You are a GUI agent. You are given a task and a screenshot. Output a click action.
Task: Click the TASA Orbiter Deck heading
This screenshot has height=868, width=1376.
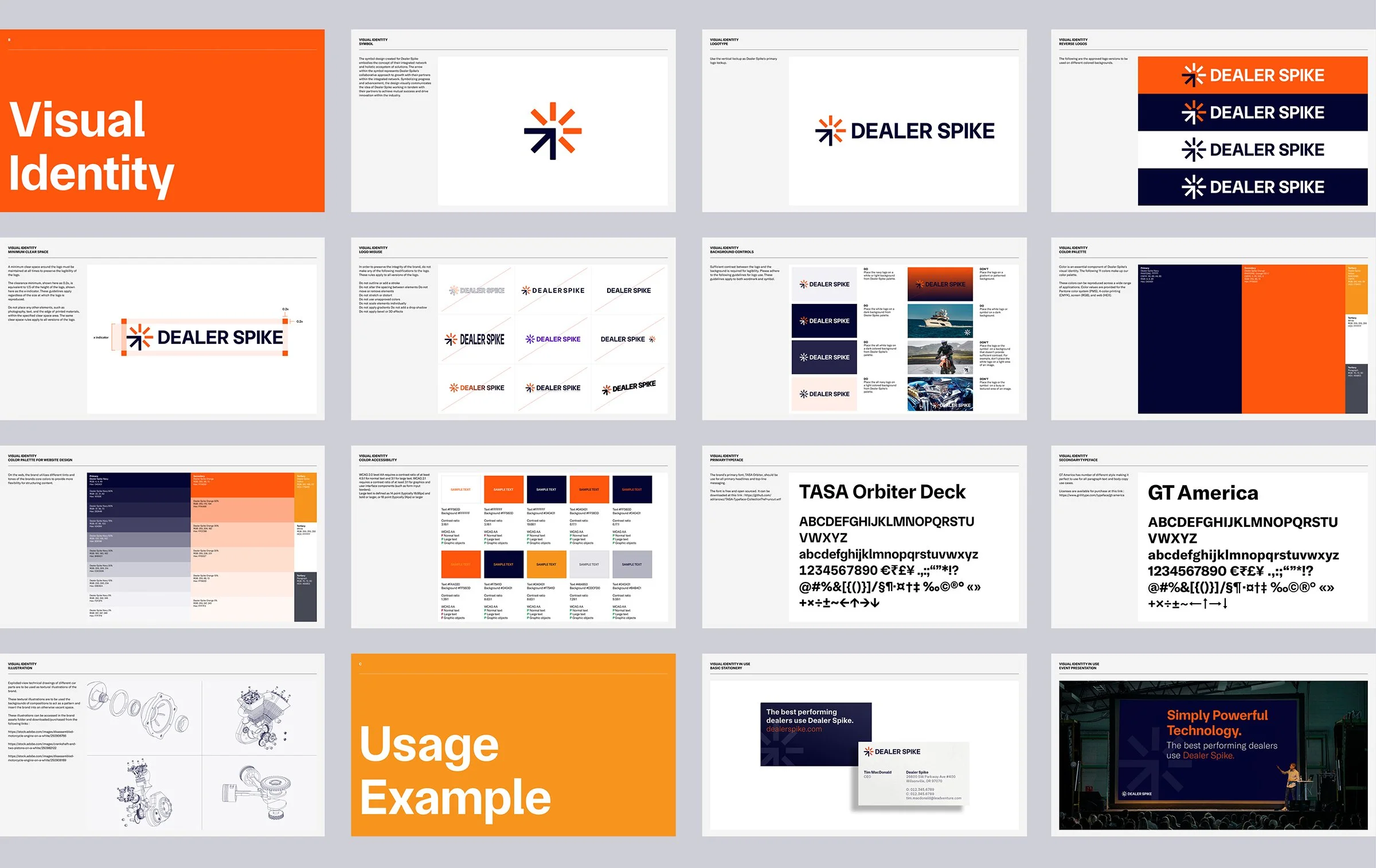882,492
